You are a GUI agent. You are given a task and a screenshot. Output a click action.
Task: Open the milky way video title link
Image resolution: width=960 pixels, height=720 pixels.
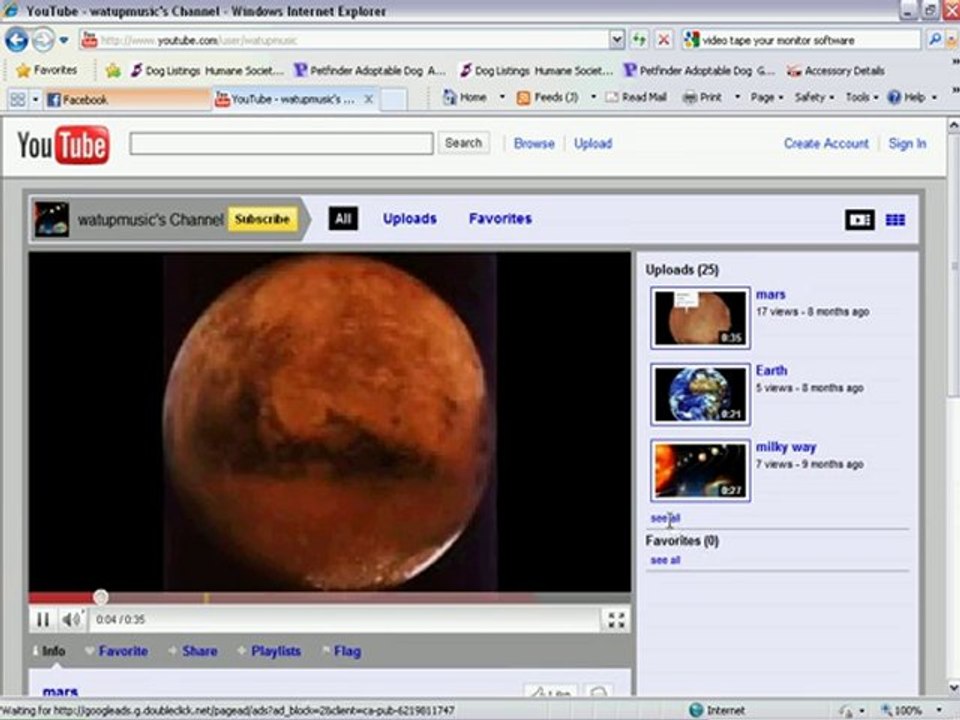coord(786,447)
